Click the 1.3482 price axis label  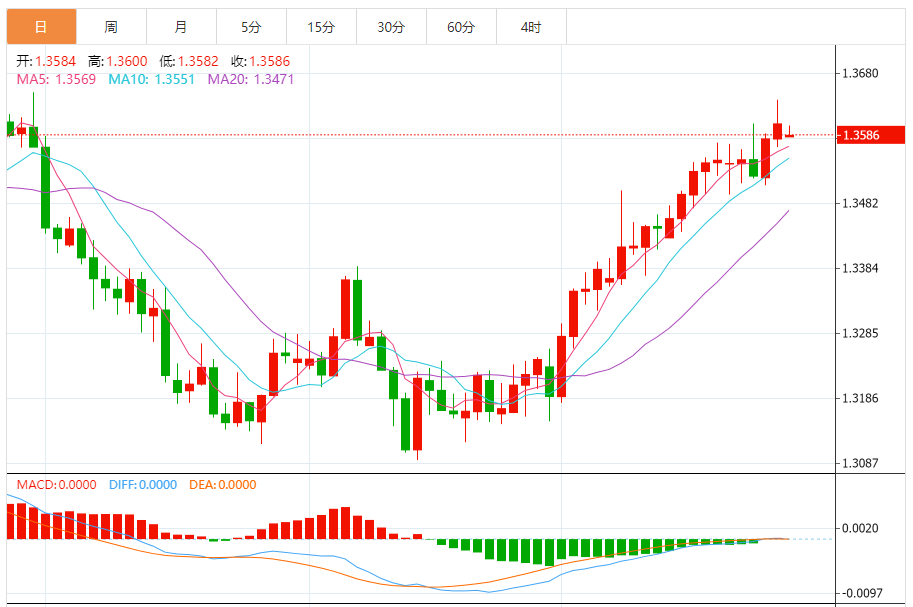tap(861, 203)
